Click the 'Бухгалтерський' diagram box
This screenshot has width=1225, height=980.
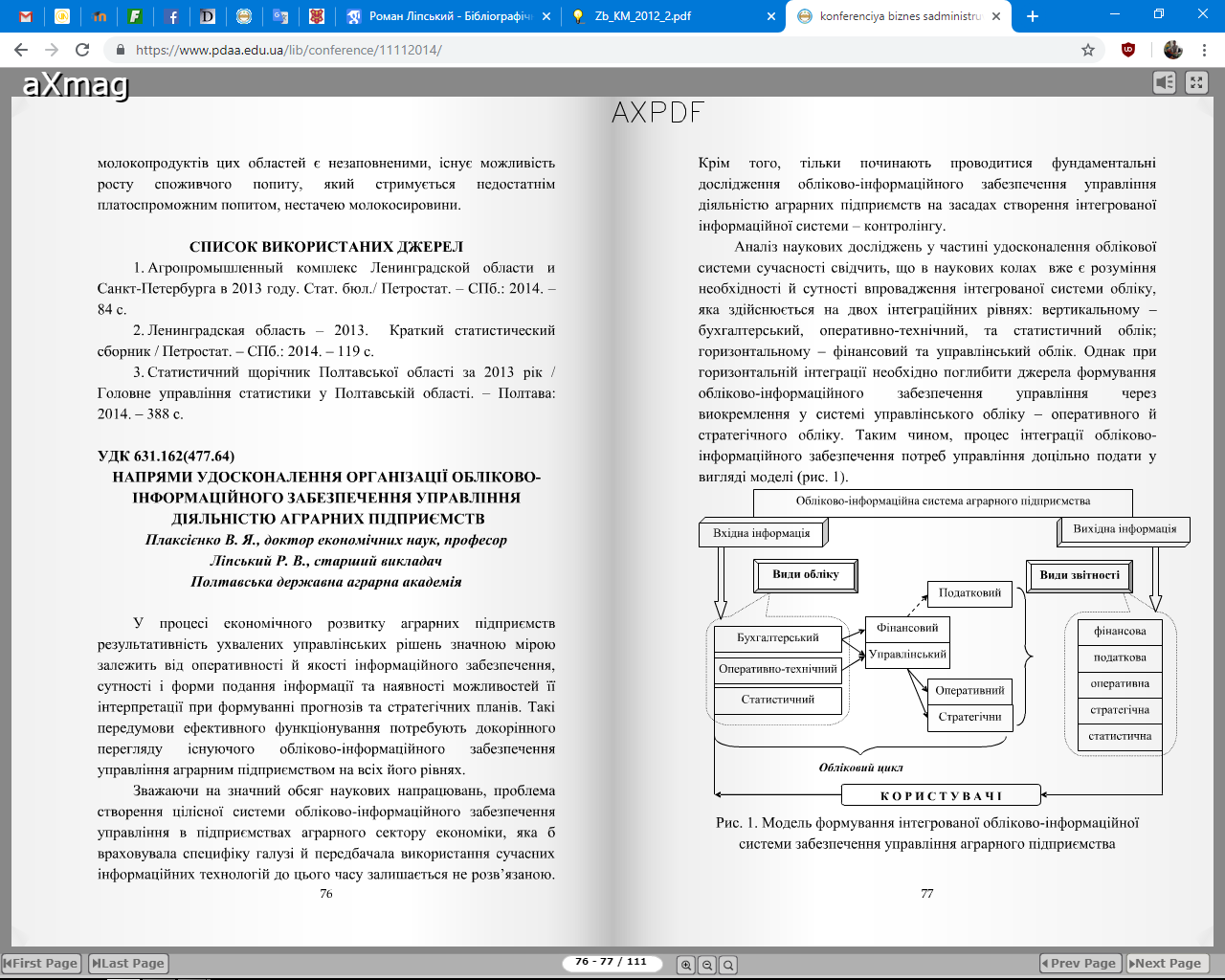(x=778, y=638)
